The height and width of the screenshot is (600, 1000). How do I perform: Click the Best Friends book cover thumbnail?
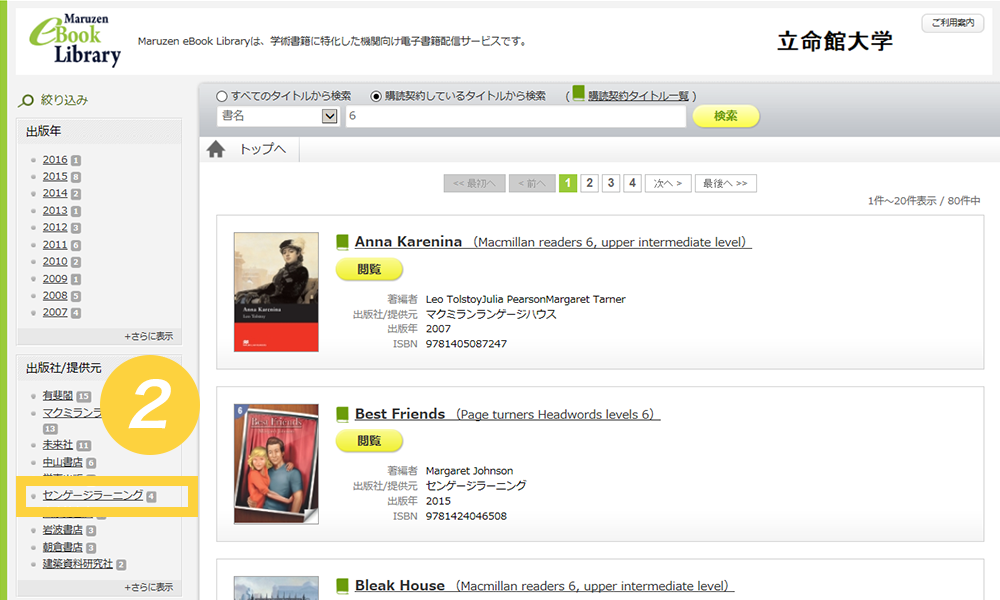coord(276,464)
